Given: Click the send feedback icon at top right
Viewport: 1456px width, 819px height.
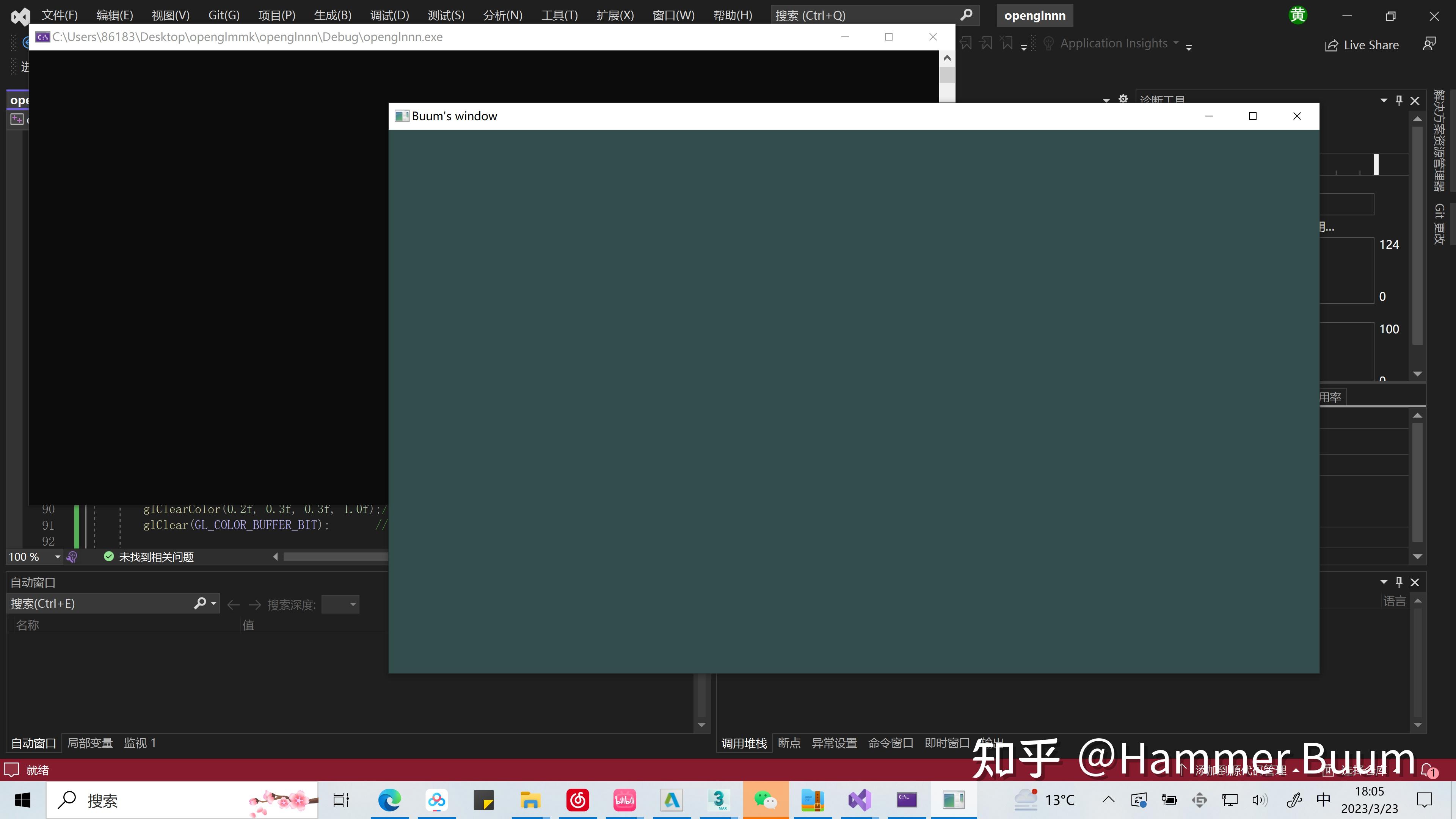Looking at the screenshot, I should (1429, 43).
